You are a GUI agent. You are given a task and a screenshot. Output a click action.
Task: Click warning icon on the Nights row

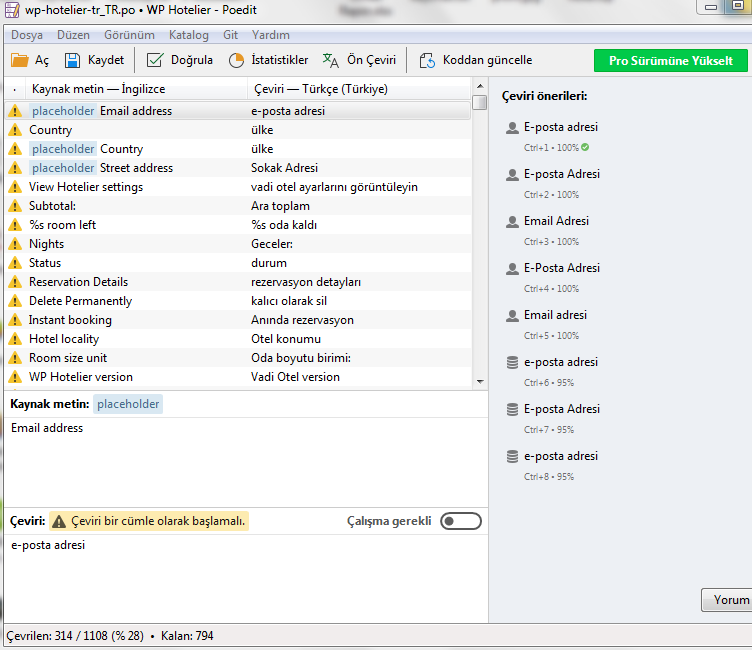coord(15,244)
